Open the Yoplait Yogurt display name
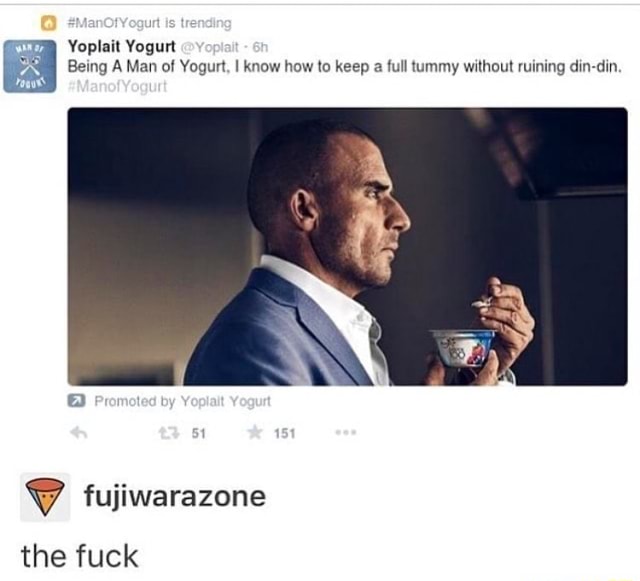This screenshot has height=581, width=640. click(x=121, y=46)
